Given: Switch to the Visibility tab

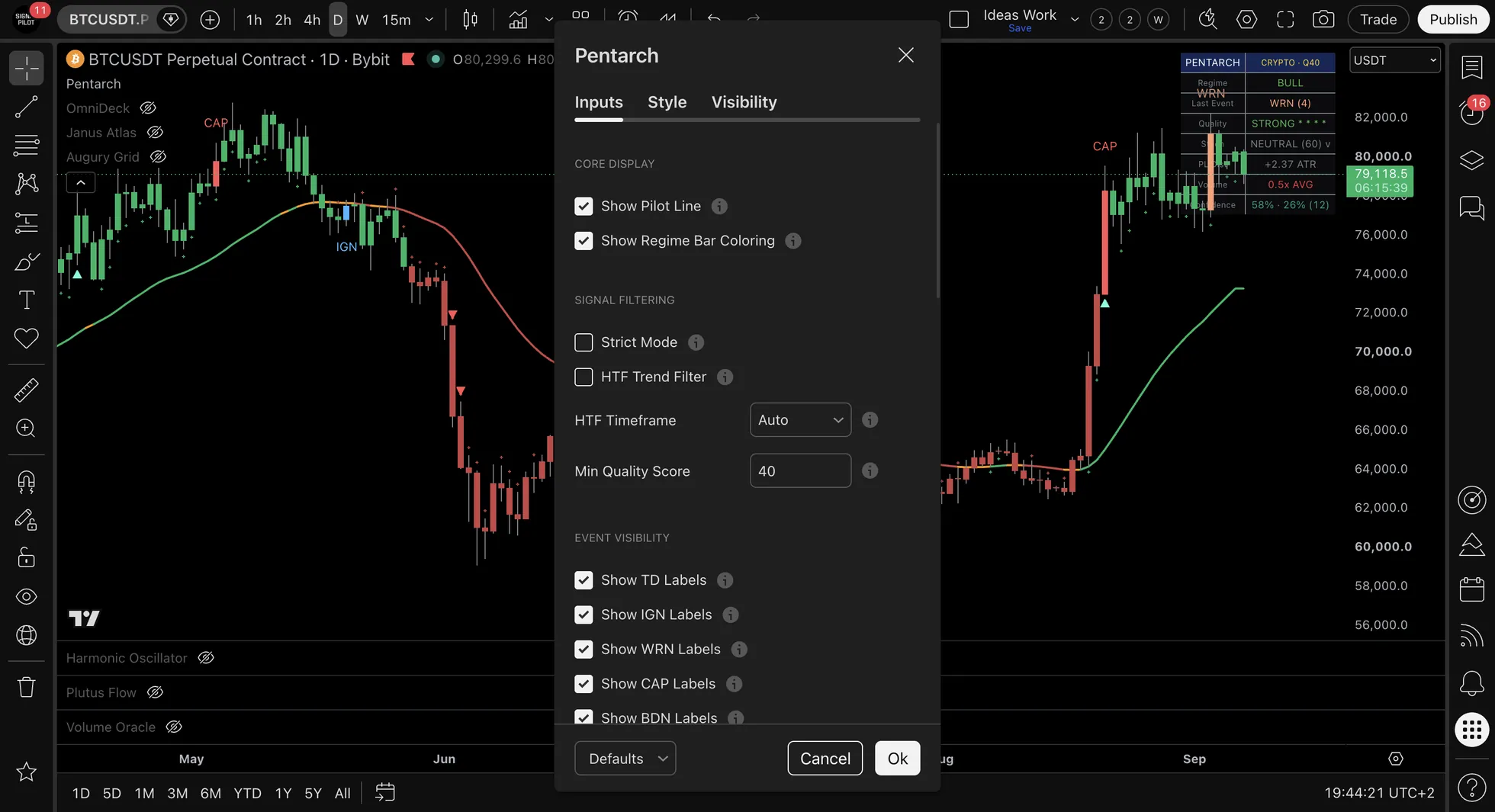Looking at the screenshot, I should (744, 102).
